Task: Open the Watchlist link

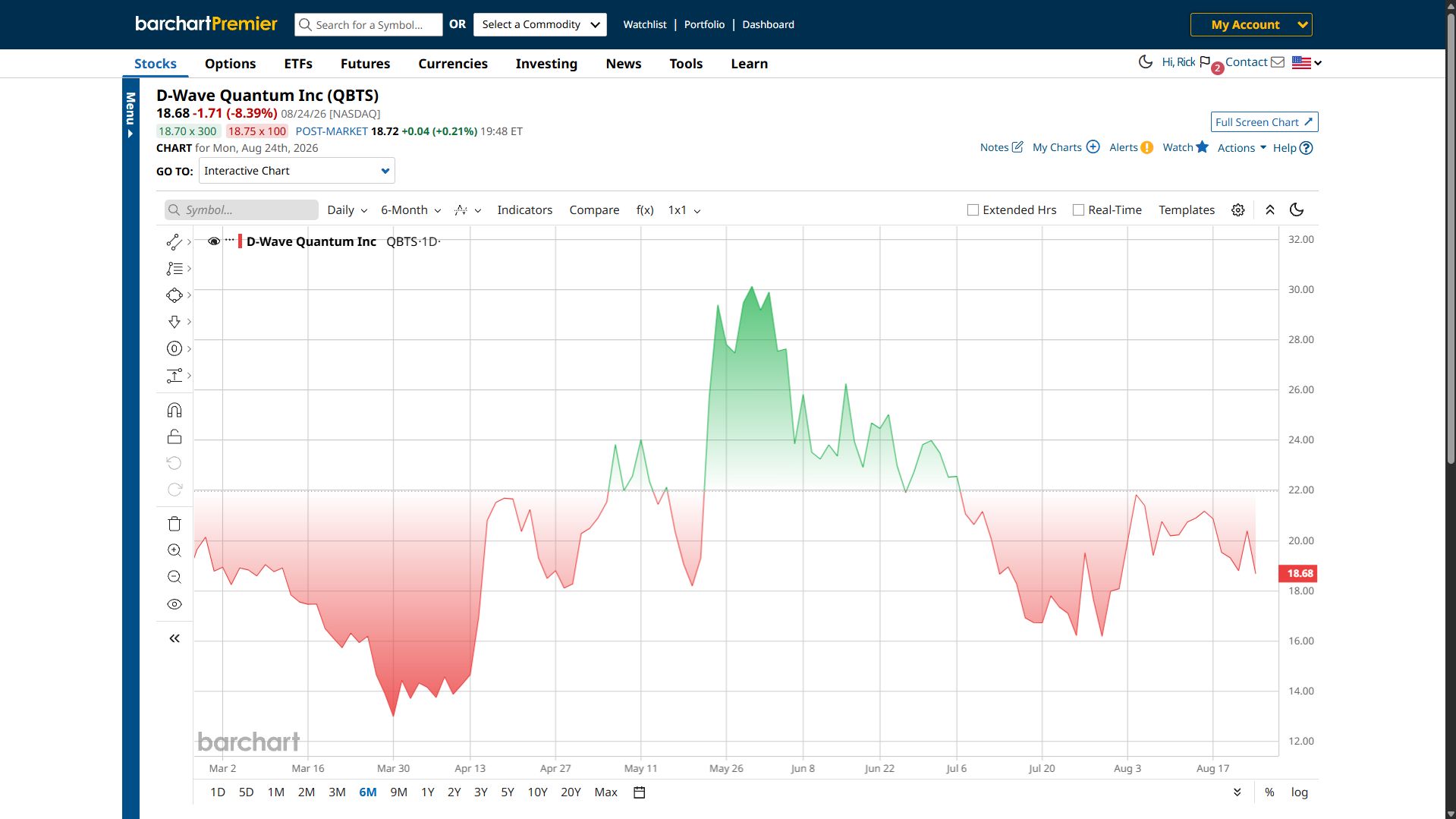Action: pyautogui.click(x=645, y=24)
